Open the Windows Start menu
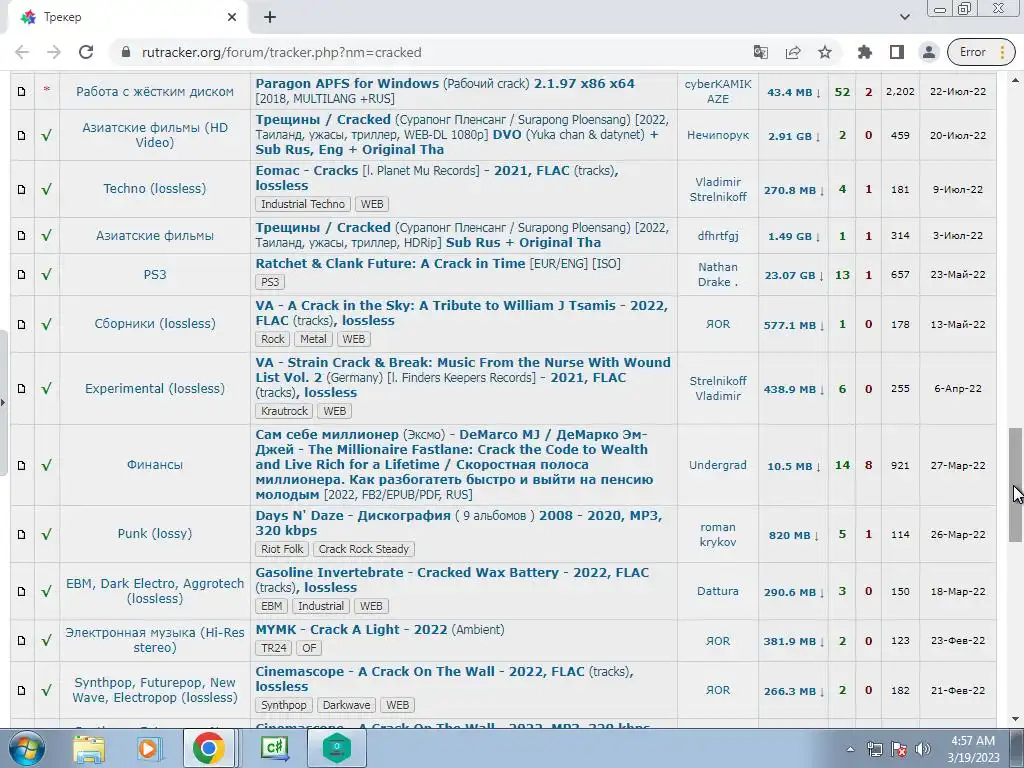This screenshot has width=1024, height=768. pos(27,748)
